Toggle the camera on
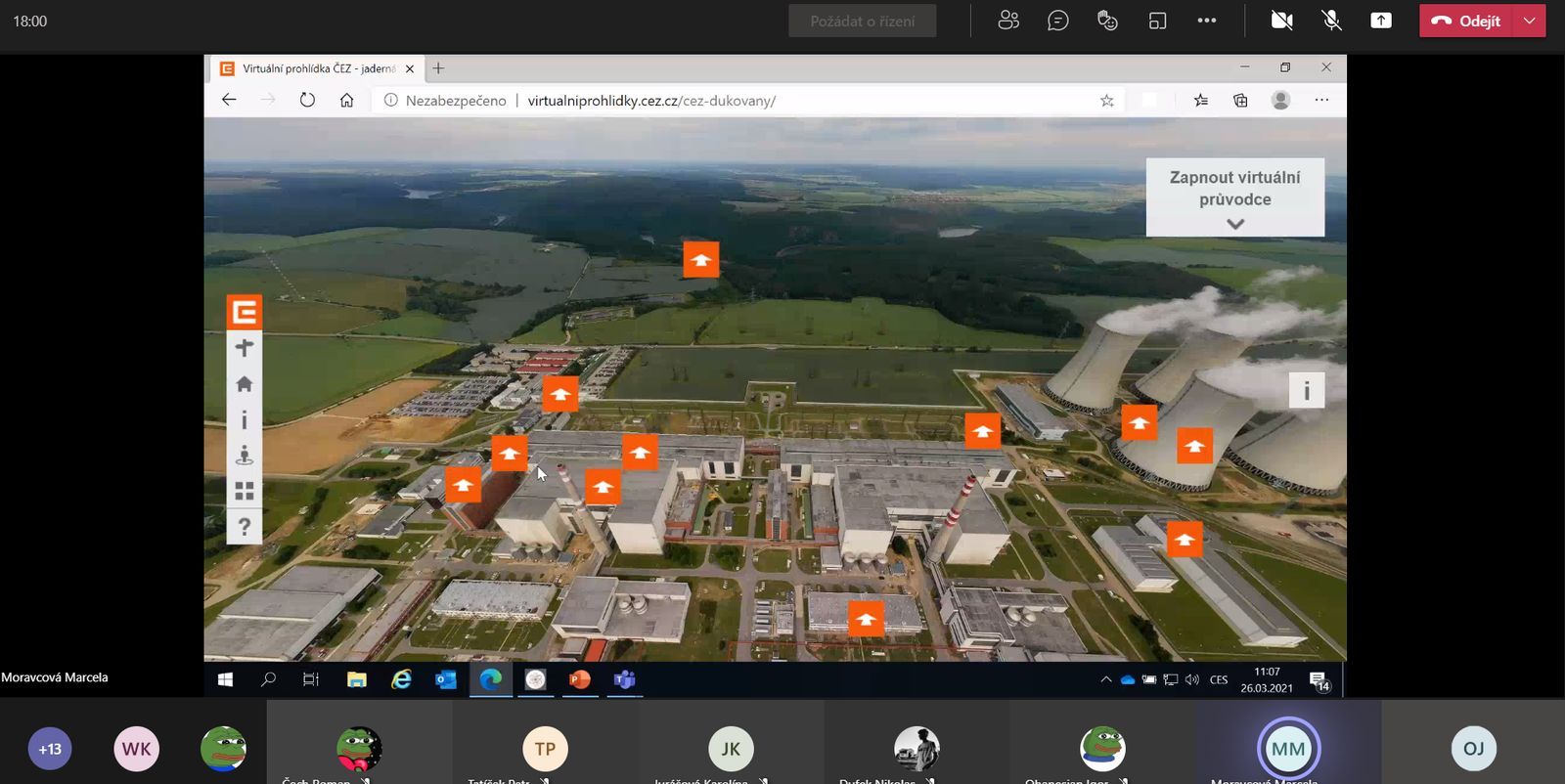 (x=1281, y=21)
